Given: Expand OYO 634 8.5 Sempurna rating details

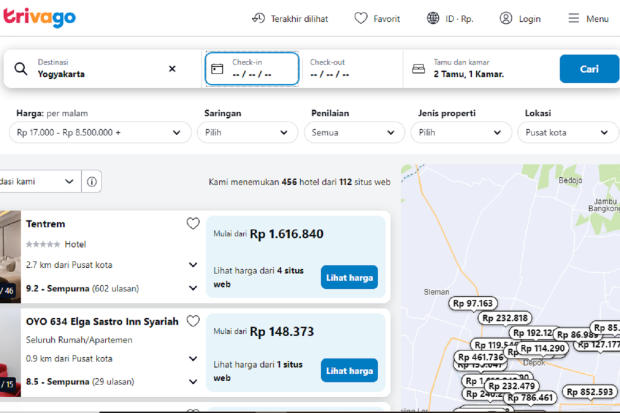Looking at the screenshot, I should pos(193,381).
